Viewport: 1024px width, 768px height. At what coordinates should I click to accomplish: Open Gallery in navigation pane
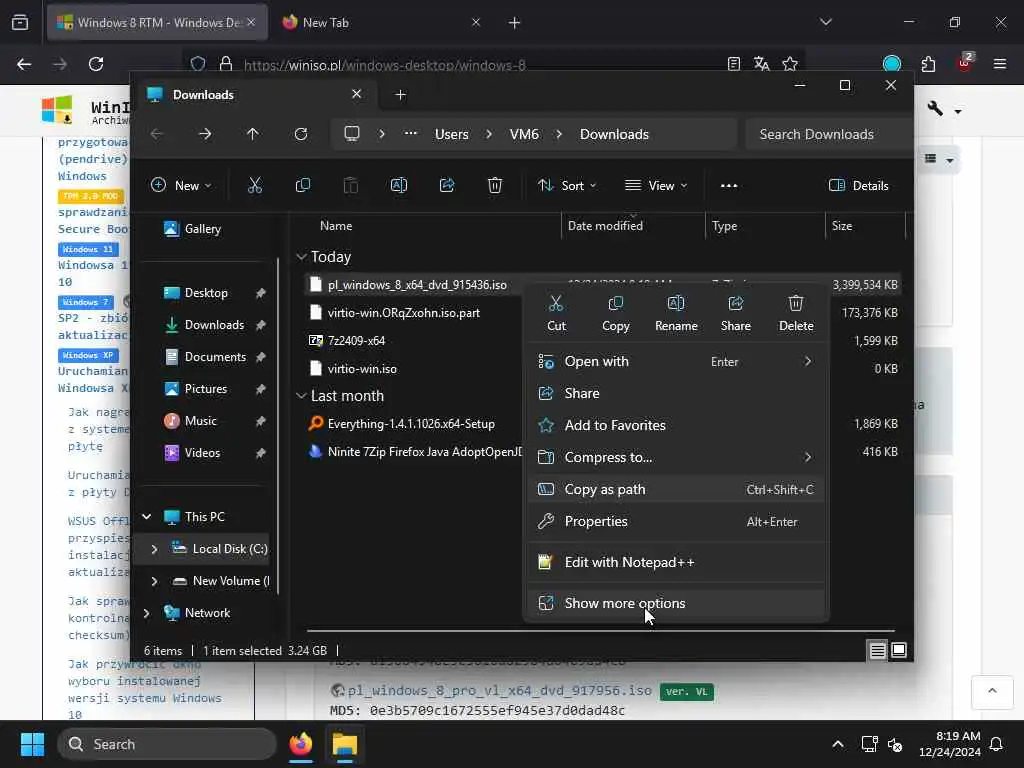click(x=202, y=229)
